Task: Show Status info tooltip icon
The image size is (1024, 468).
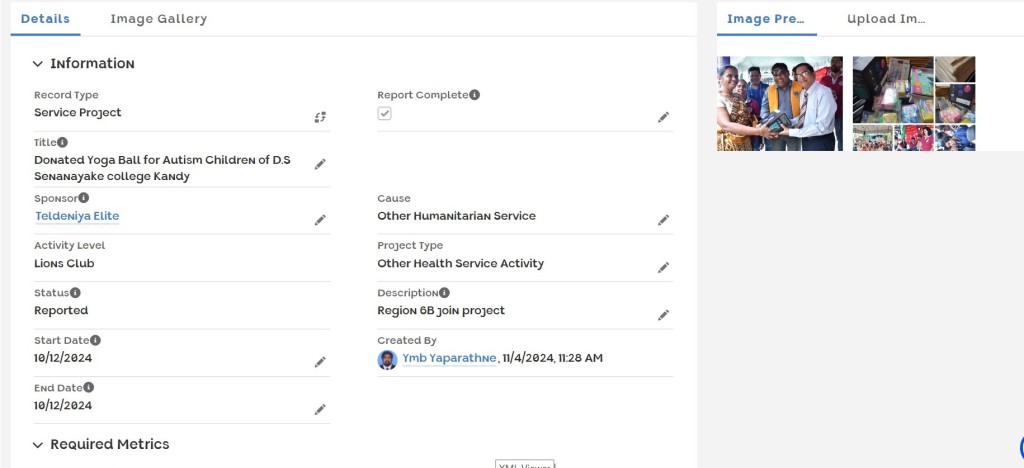Action: pyautogui.click(x=75, y=292)
